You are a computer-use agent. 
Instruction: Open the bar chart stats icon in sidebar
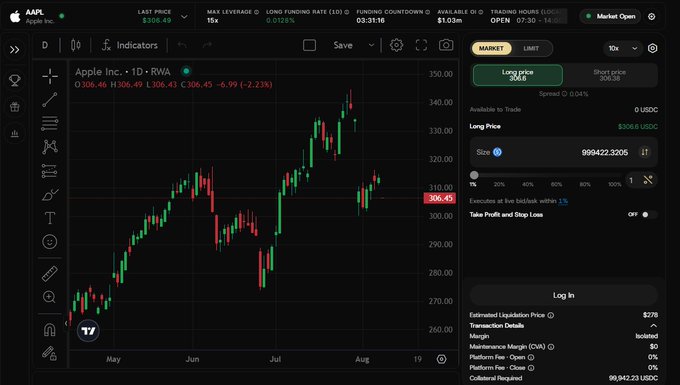coord(15,134)
